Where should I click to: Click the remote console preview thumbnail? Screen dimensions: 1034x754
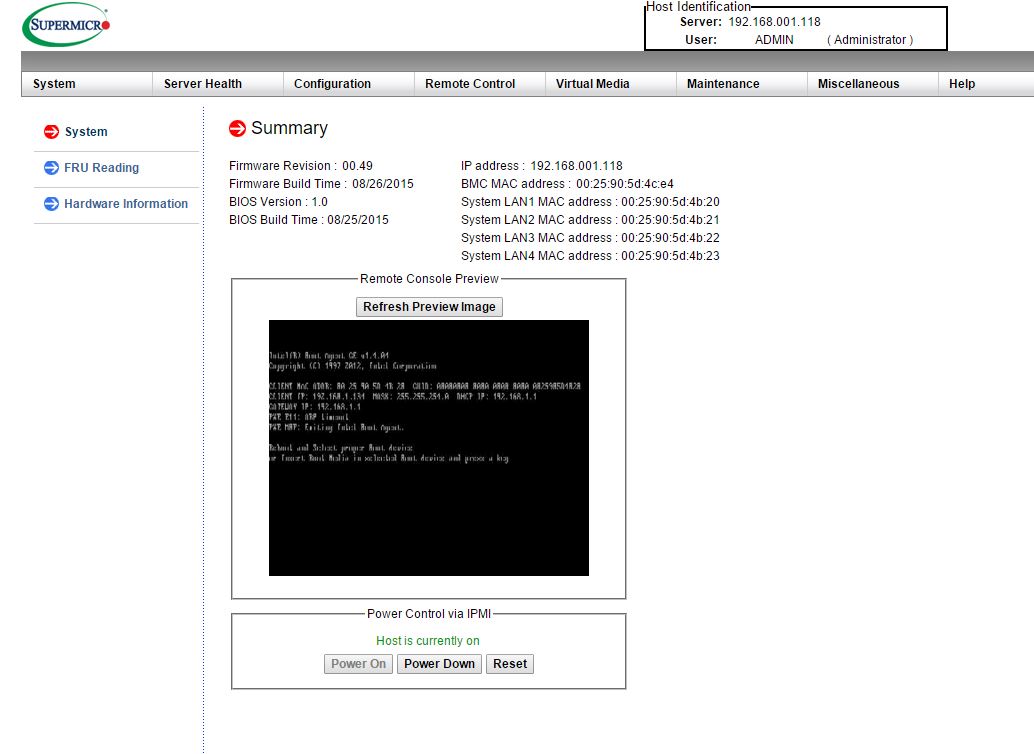[429, 448]
